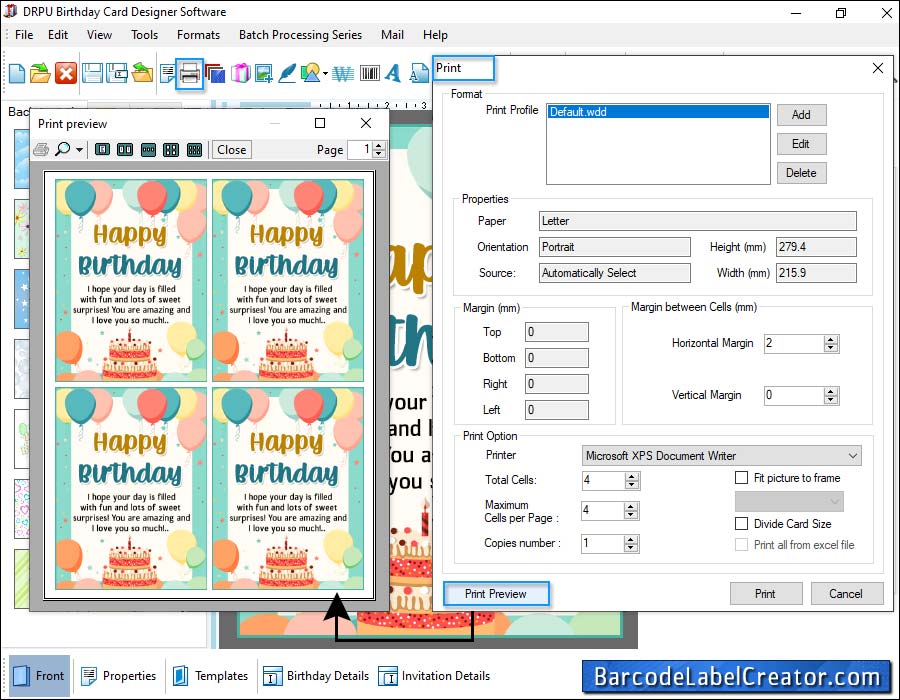Enable Fit picture to frame checkbox
Image resolution: width=900 pixels, height=700 pixels.
point(742,477)
